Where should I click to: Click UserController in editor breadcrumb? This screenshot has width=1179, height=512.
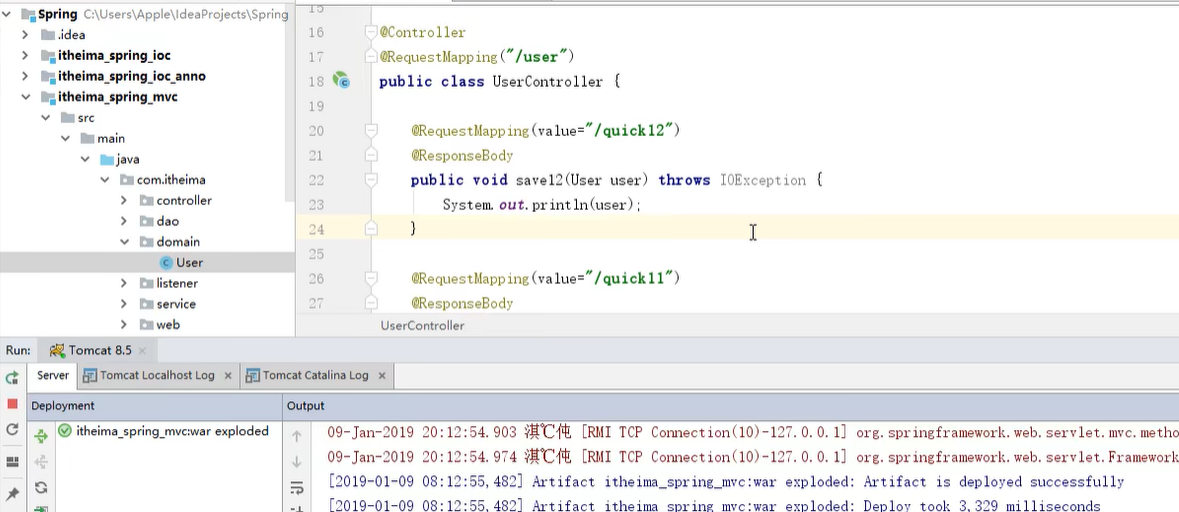point(423,326)
